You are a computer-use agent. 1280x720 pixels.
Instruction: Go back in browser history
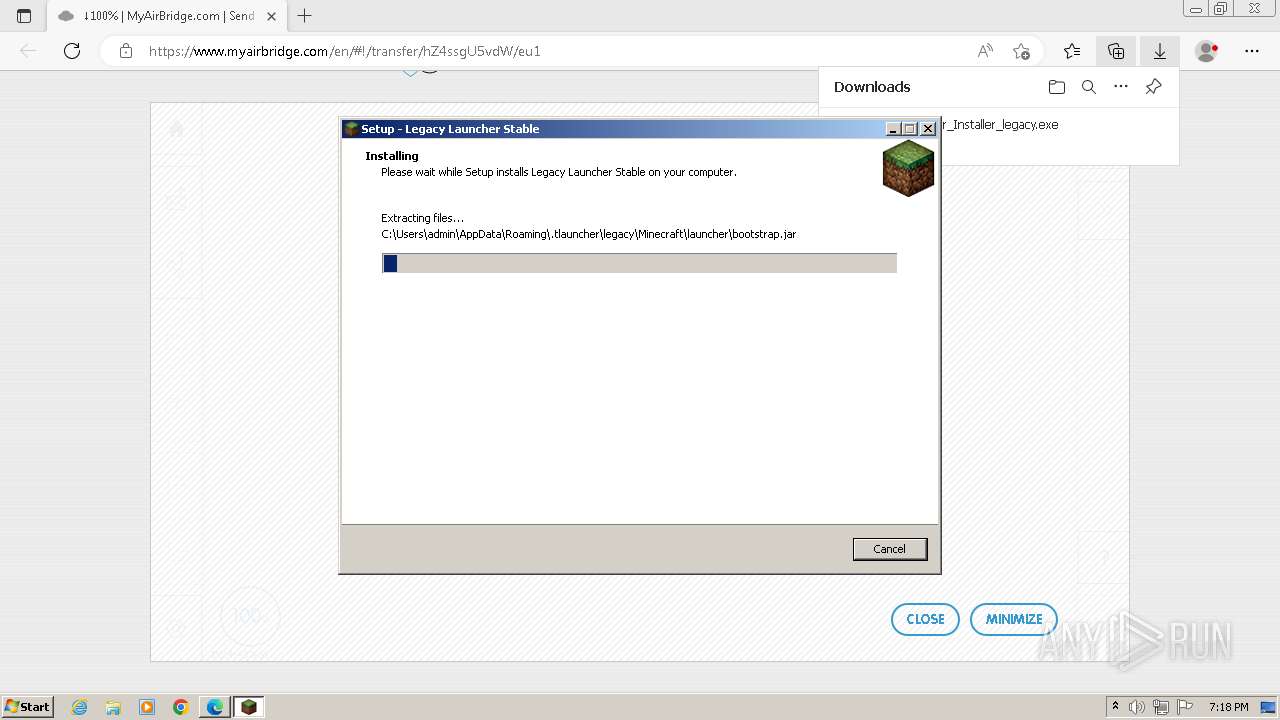click(x=28, y=51)
